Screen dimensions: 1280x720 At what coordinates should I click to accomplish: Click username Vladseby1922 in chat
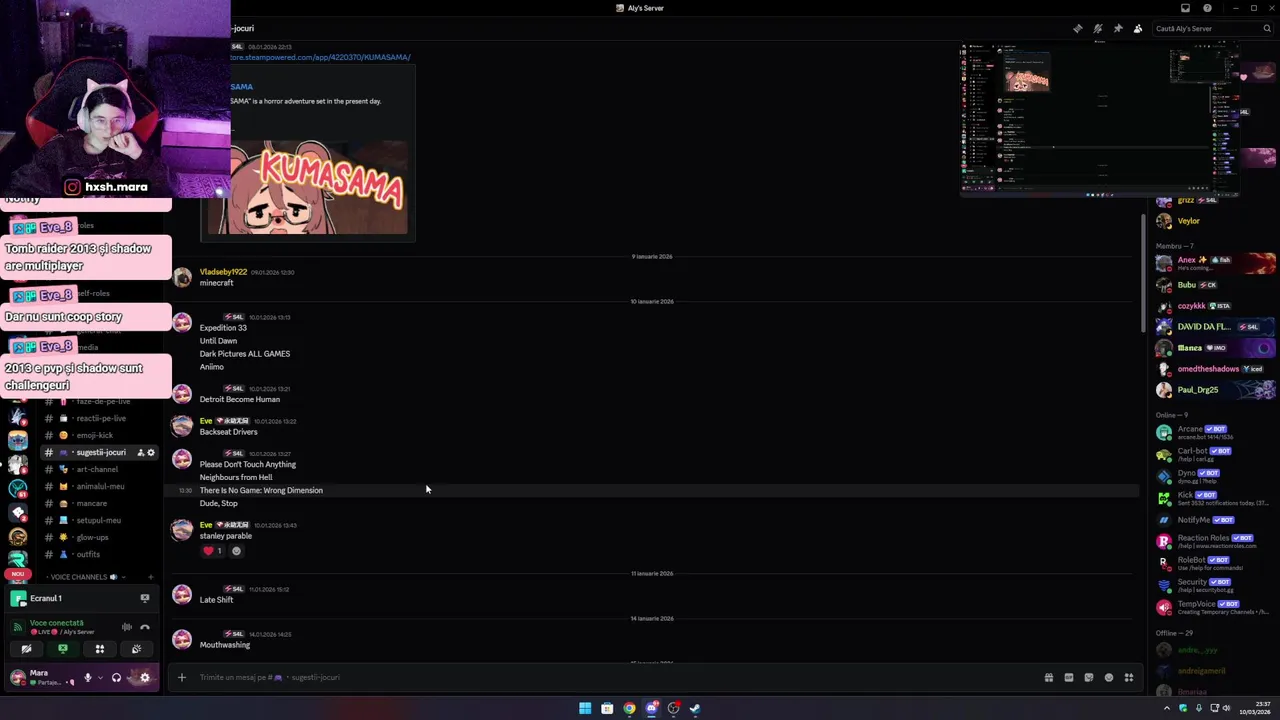click(223, 272)
